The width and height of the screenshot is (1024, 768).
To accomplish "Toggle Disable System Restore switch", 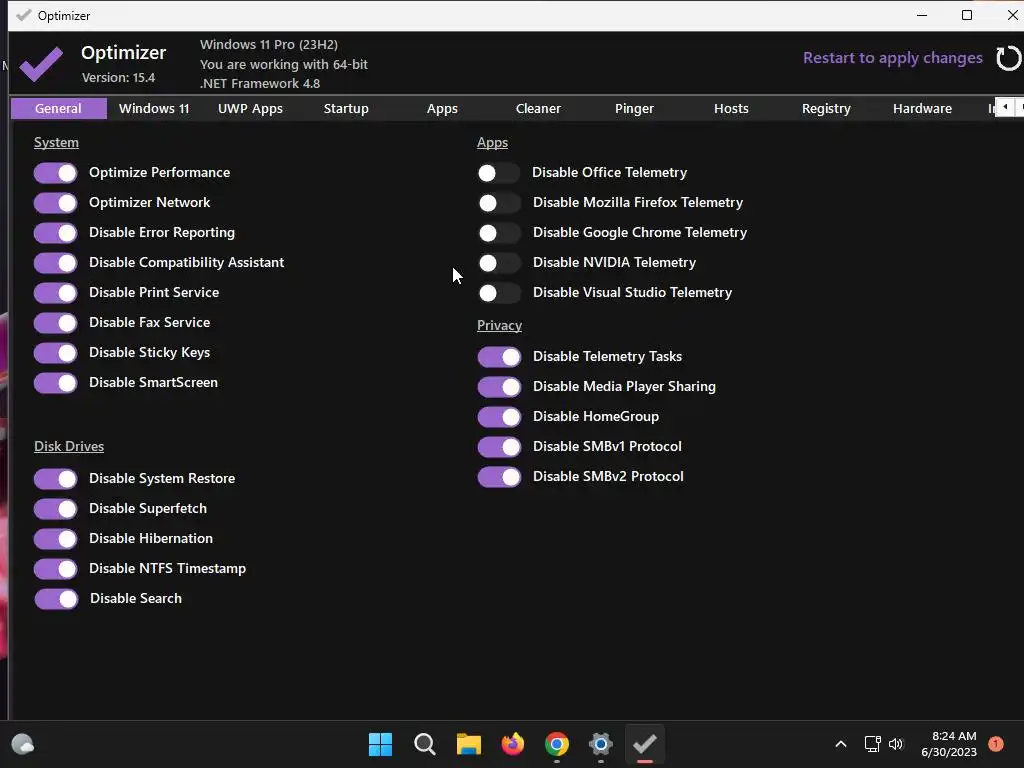I will (56, 479).
